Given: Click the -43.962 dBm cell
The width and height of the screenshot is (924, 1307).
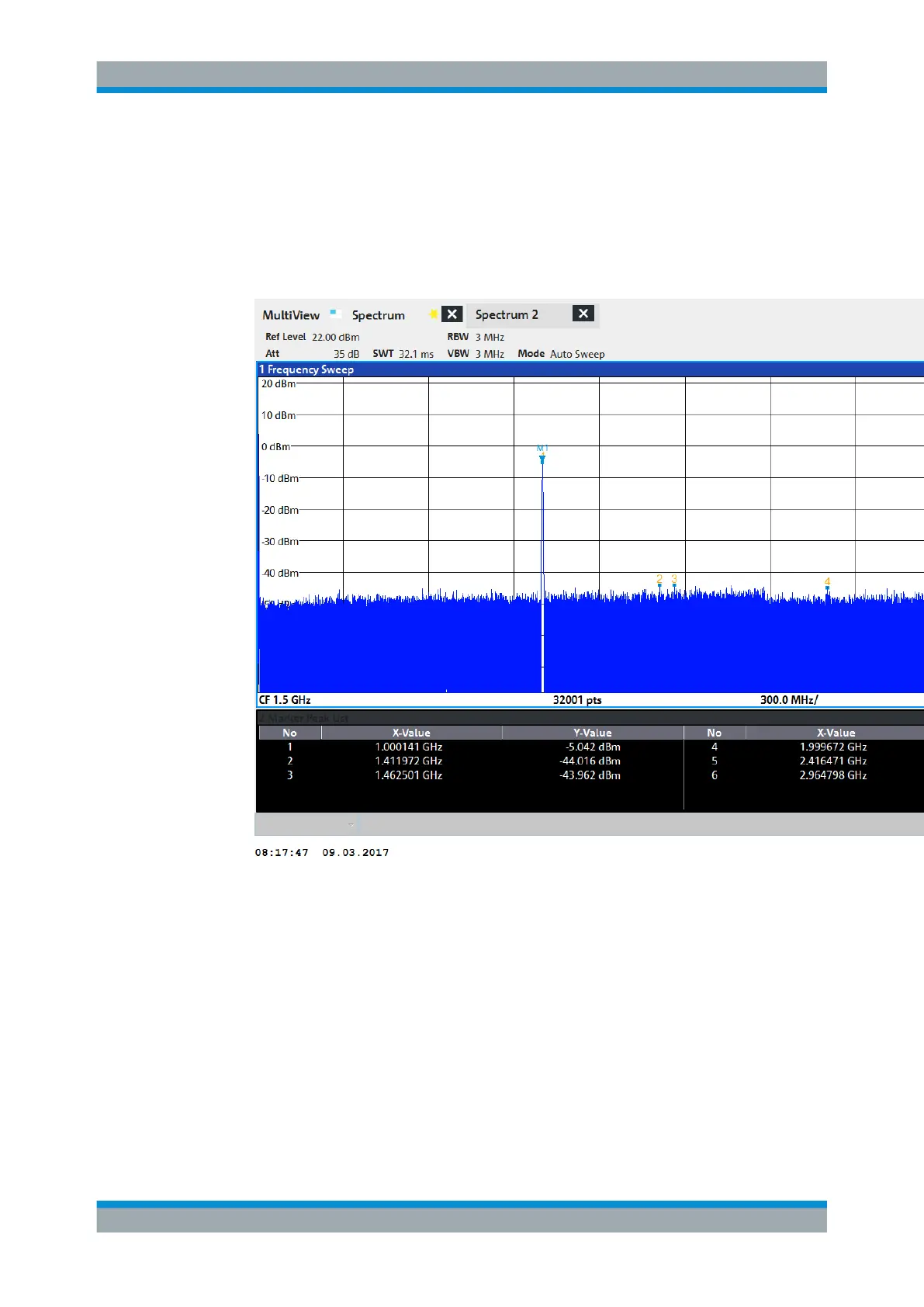Looking at the screenshot, I should click(x=590, y=775).
